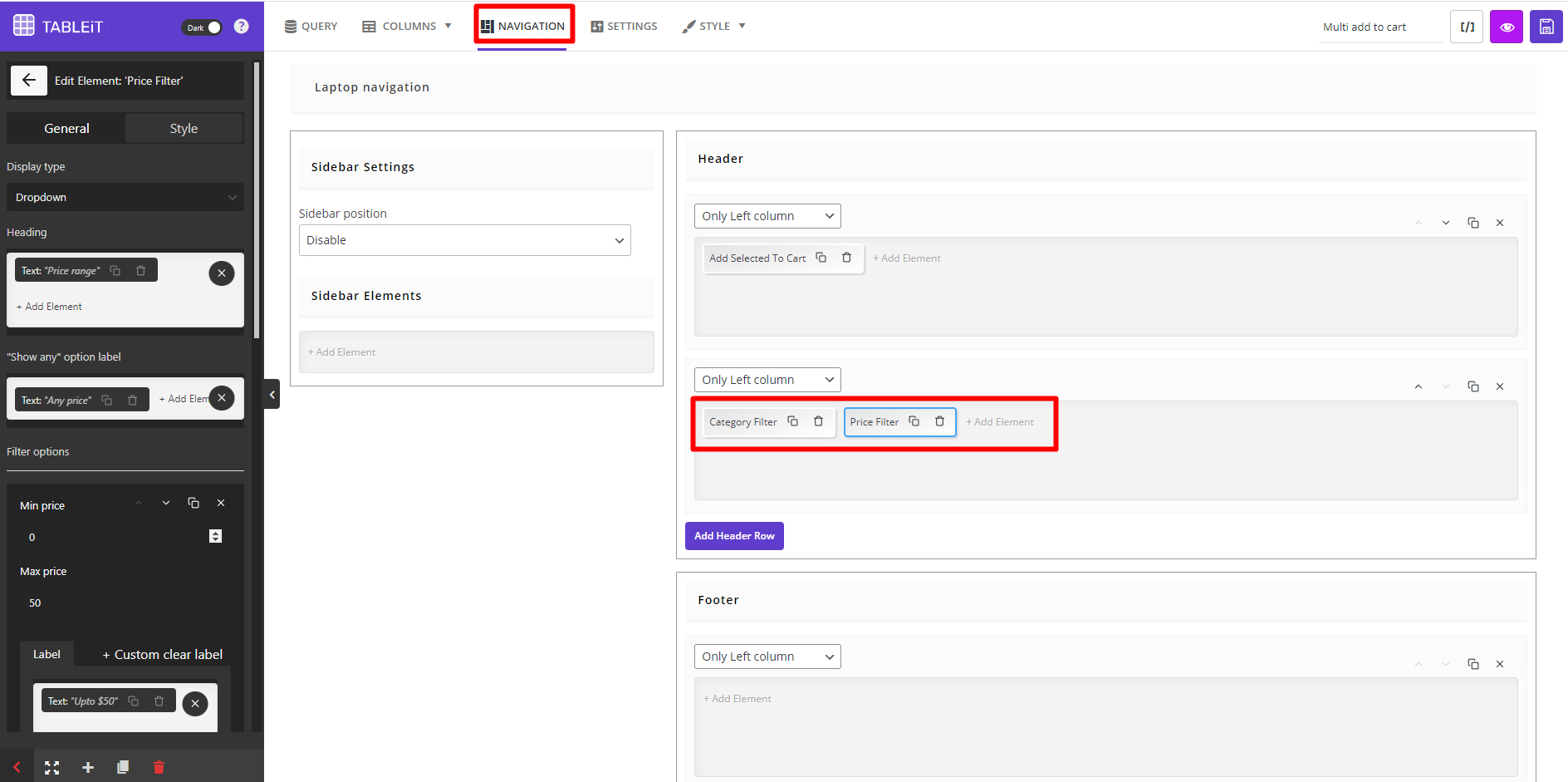Add Element next to Add Selected To Cart
This screenshot has width=1568, height=782.
907,258
